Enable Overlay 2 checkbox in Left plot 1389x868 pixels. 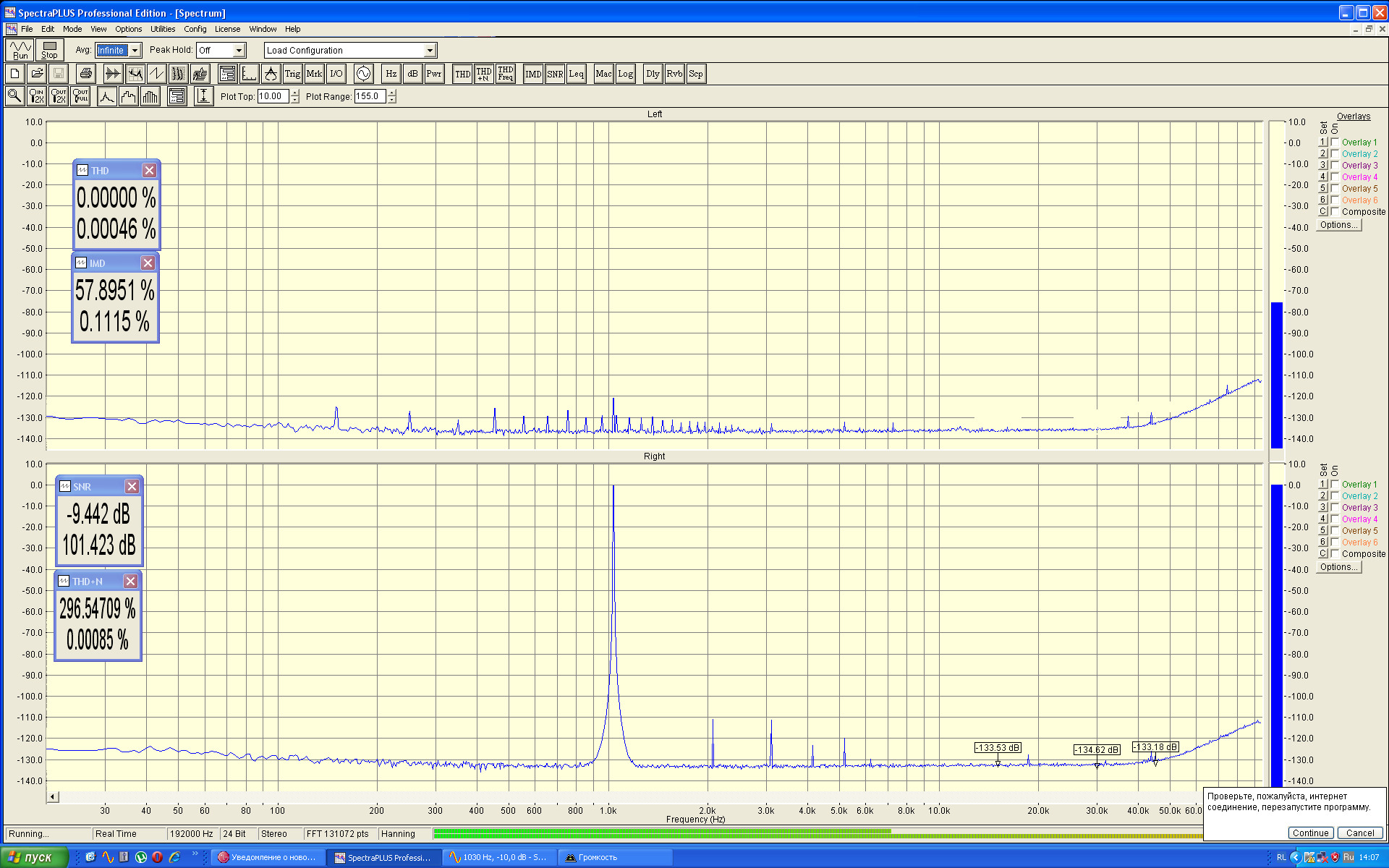pos(1335,154)
